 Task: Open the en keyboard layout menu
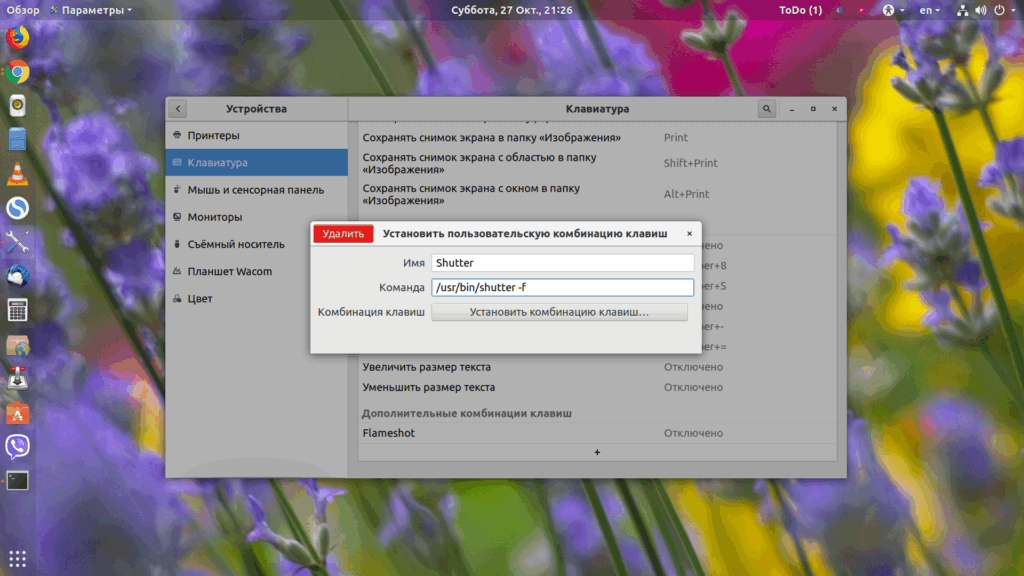coord(929,10)
